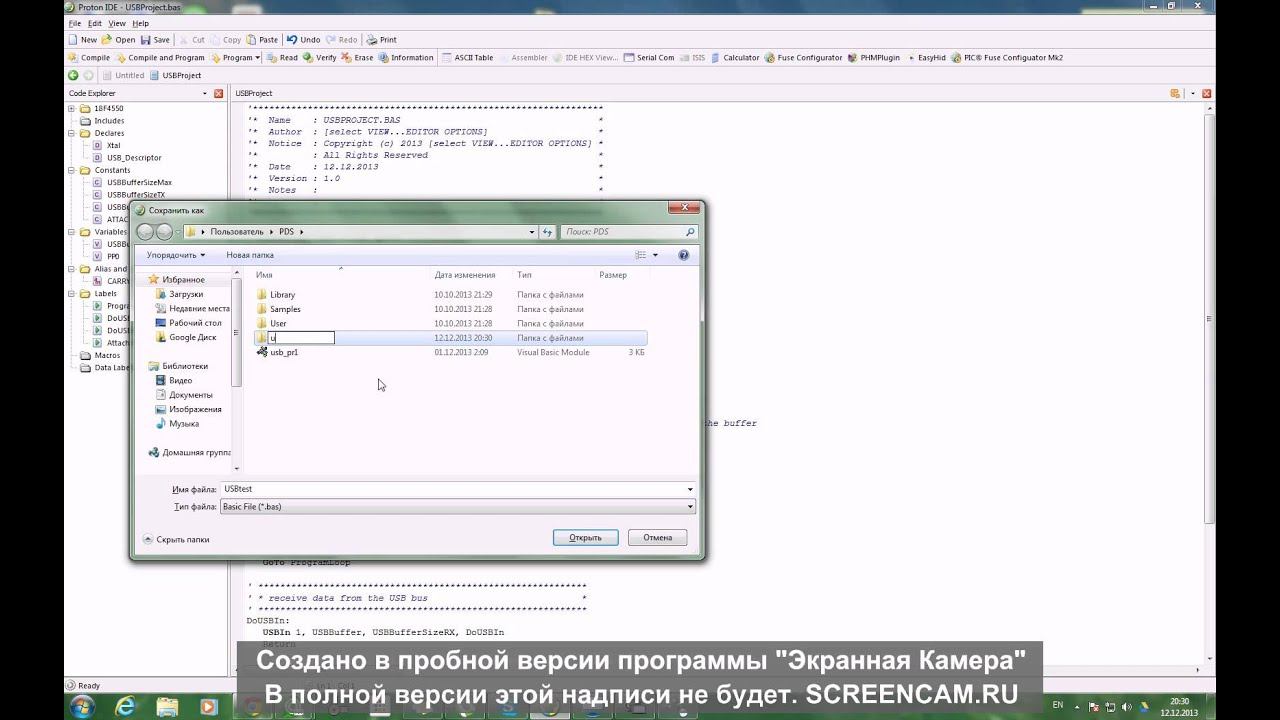Screen dimensions: 1280x720
Task: Sort file list by Дата изменения column
Action: click(x=465, y=274)
